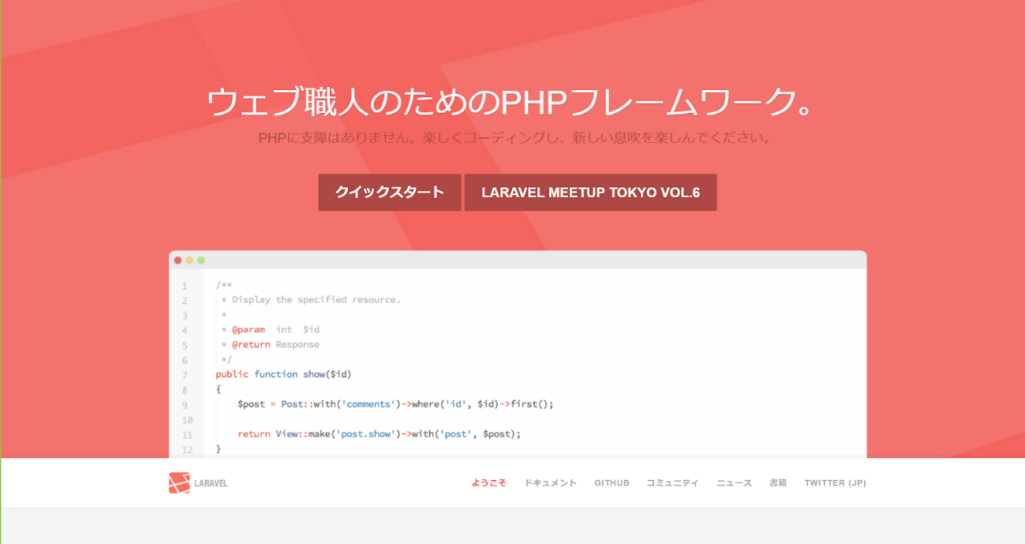Viewport: 1025px width, 544px height.
Task: Open LARAVEL MEETUP TOKYO VOL.6 button
Action: click(x=590, y=192)
